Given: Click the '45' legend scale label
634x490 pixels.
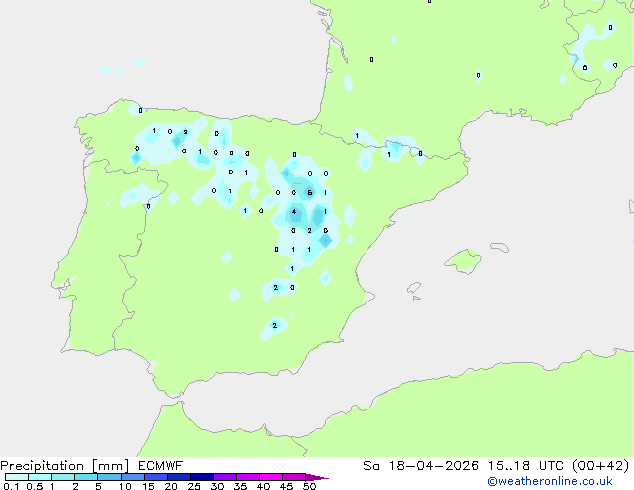Looking at the screenshot, I should [x=286, y=486].
